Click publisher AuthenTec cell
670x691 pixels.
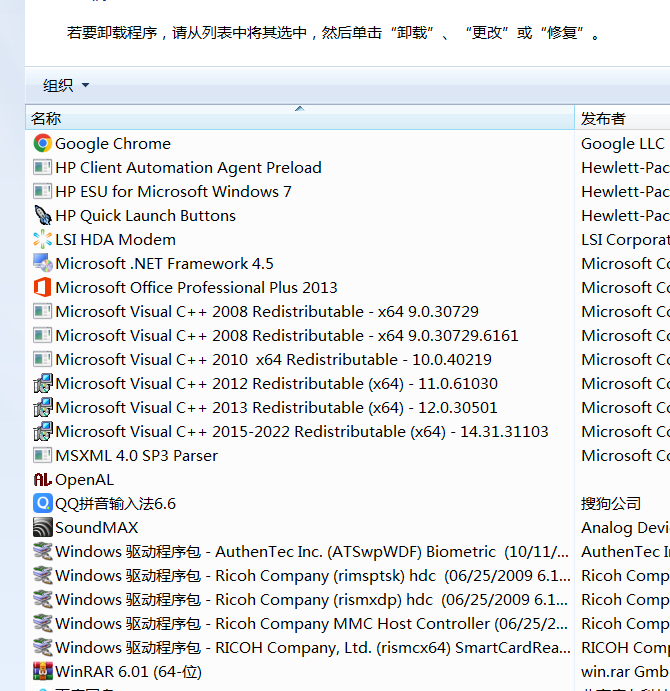point(625,551)
